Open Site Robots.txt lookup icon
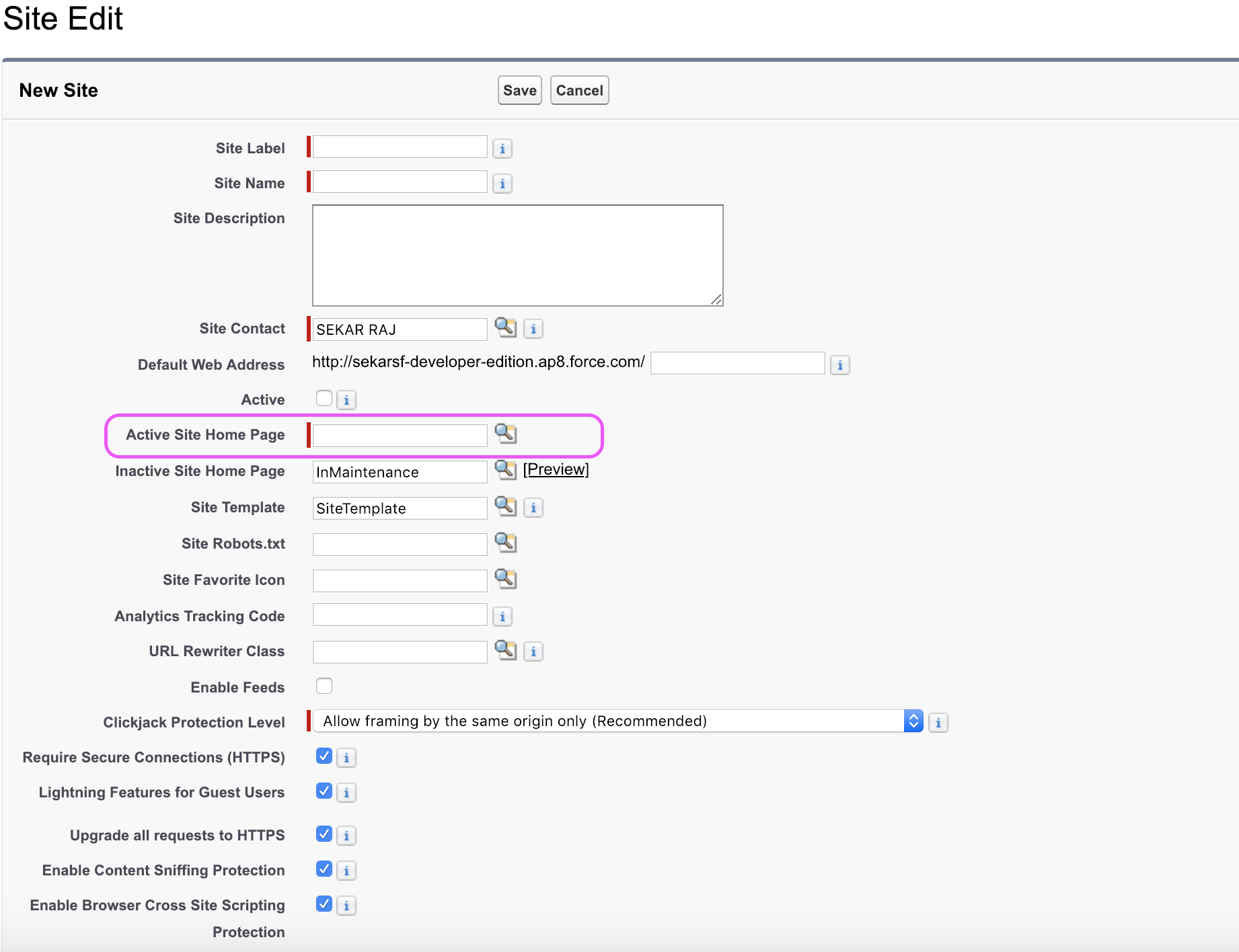The image size is (1239, 952). (505, 542)
